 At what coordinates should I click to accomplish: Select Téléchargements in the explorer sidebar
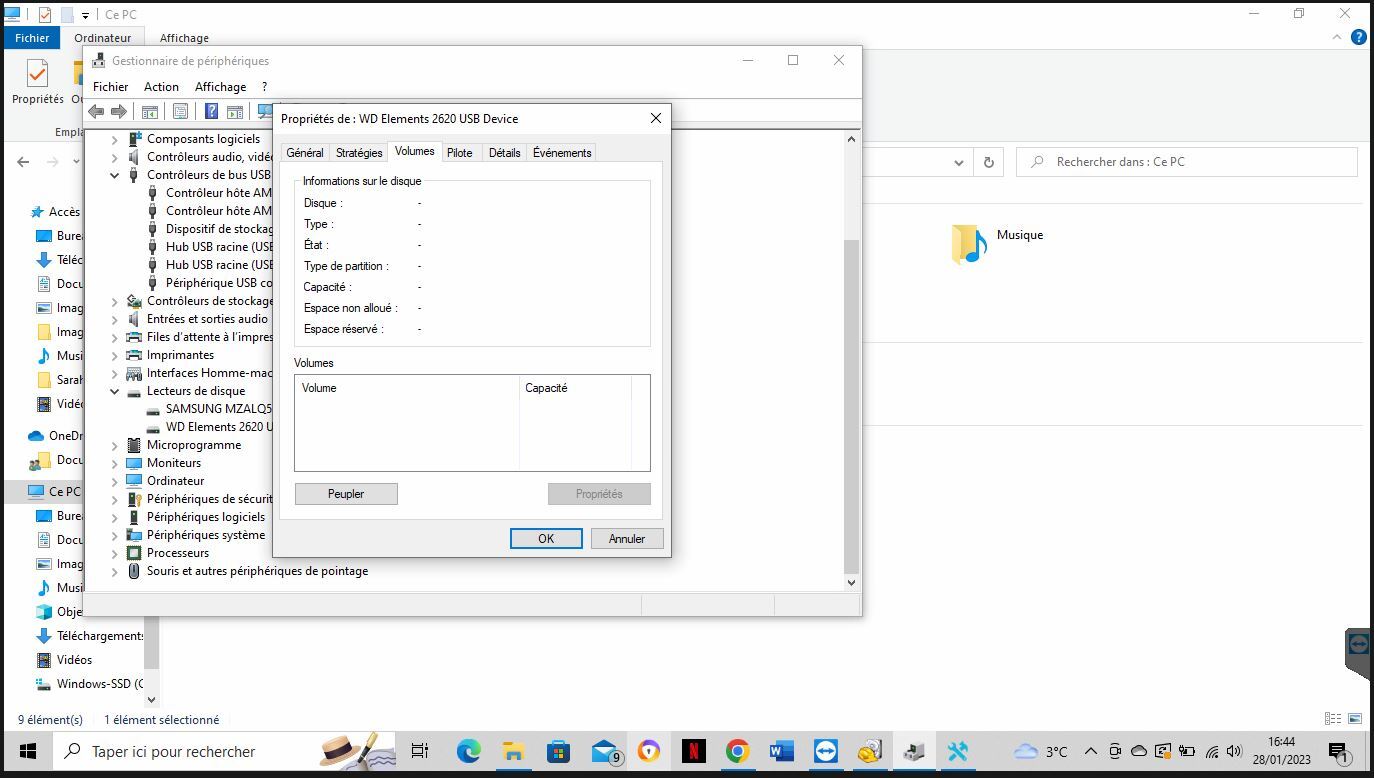pyautogui.click(x=90, y=636)
